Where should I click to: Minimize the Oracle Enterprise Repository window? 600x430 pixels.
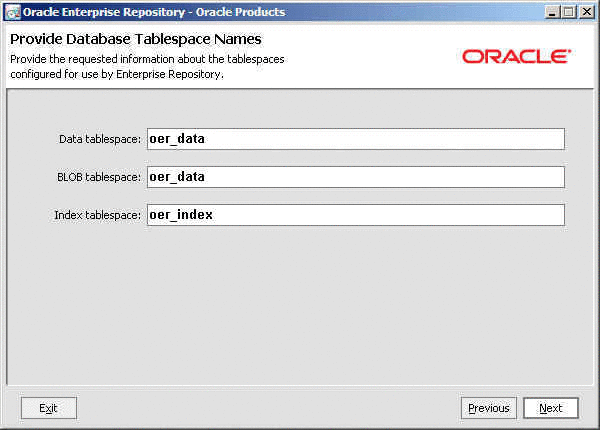point(552,12)
